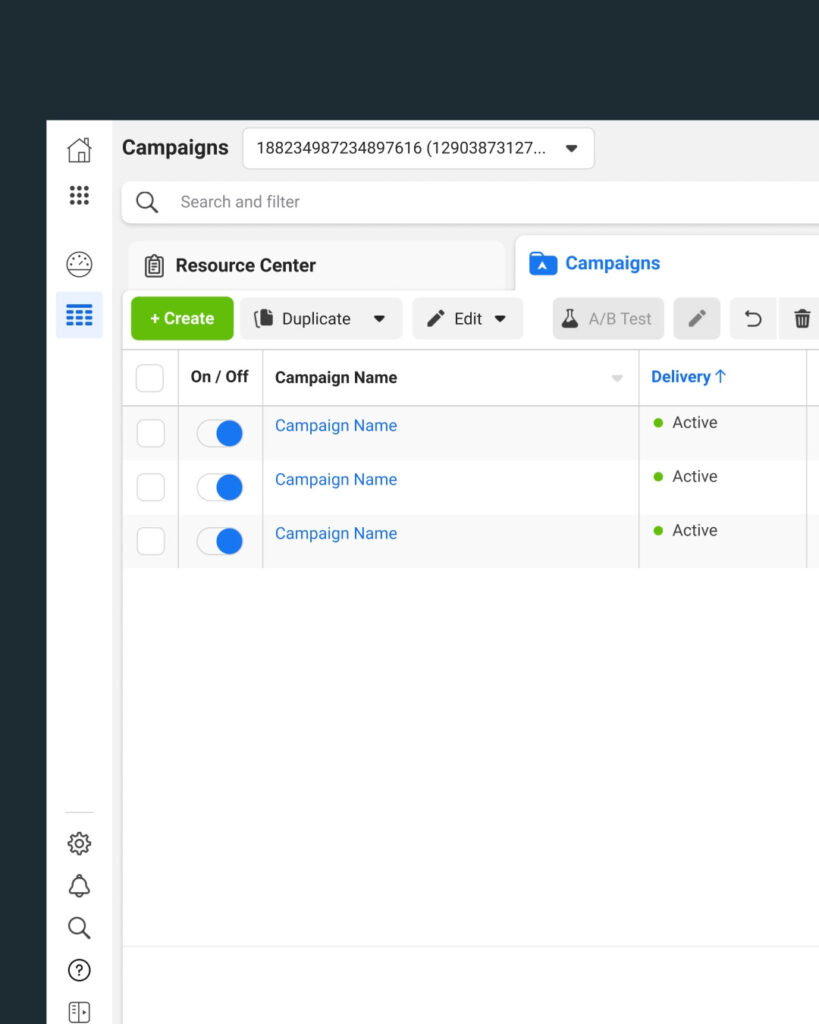Open Edit dropdown arrow
The height and width of the screenshot is (1024, 819).
[500, 319]
